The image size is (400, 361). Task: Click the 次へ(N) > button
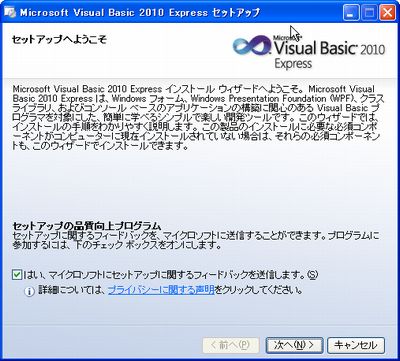click(294, 345)
